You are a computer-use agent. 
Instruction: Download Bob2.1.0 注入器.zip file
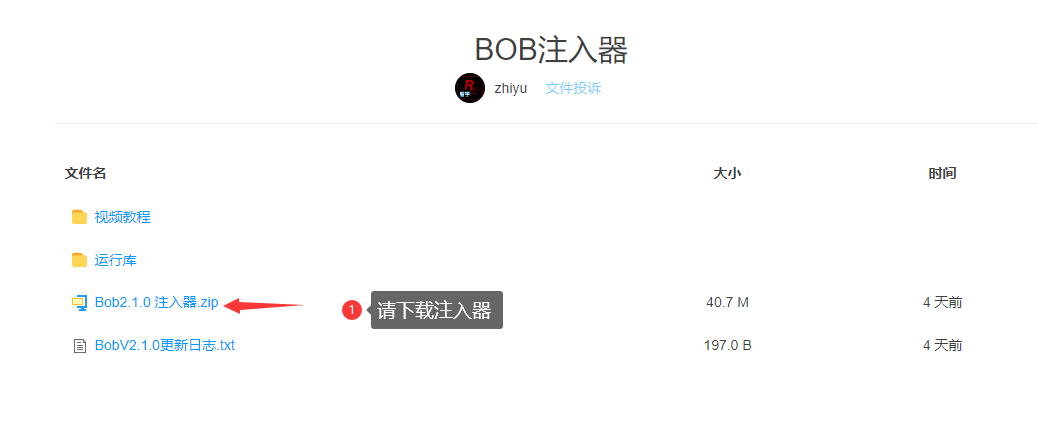click(156, 303)
